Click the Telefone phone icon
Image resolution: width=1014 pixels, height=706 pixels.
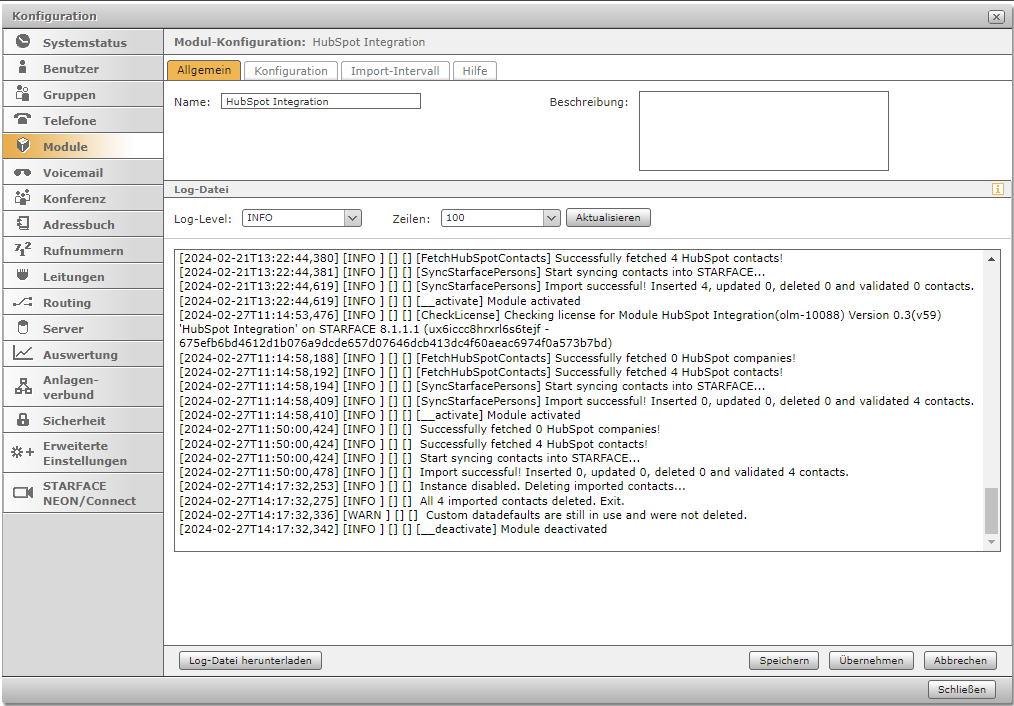(x=22, y=120)
